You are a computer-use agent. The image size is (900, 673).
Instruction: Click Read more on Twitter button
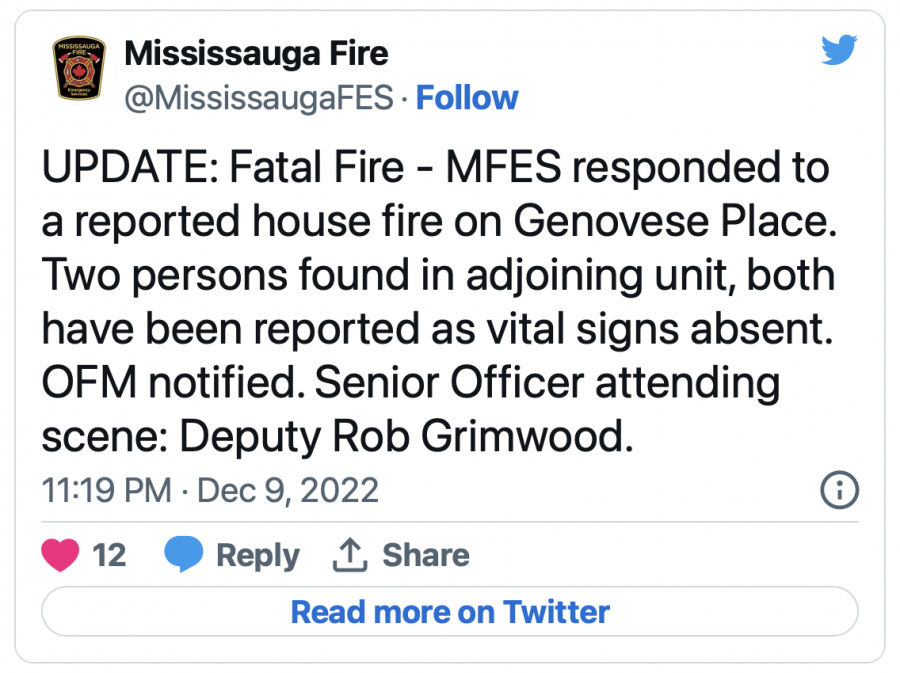click(450, 611)
